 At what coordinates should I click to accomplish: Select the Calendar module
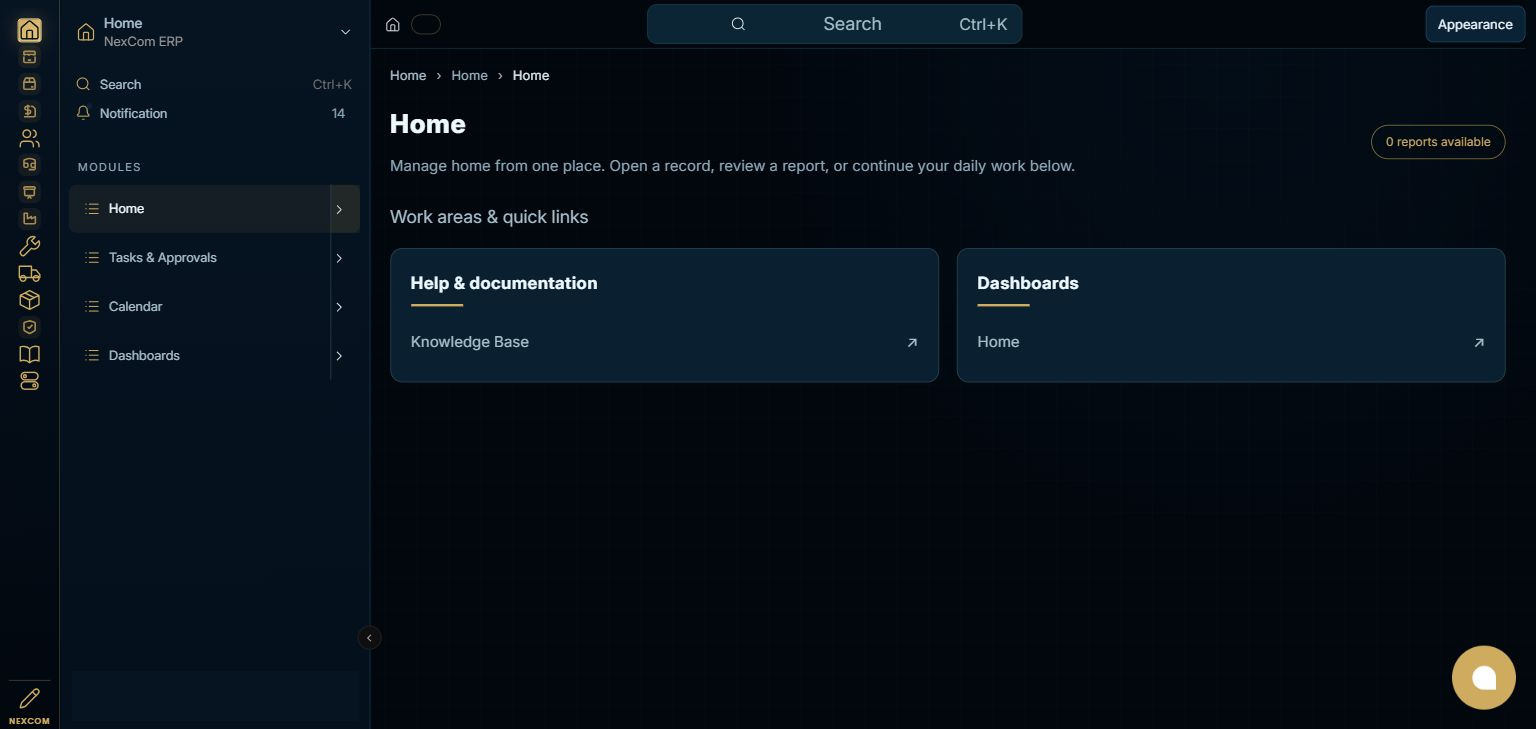(200, 307)
